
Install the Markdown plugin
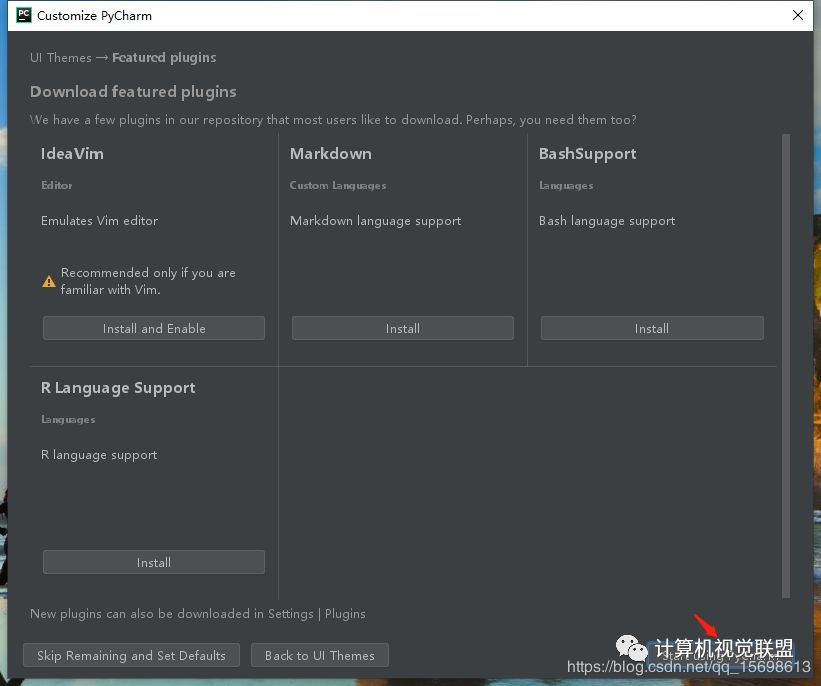(403, 328)
